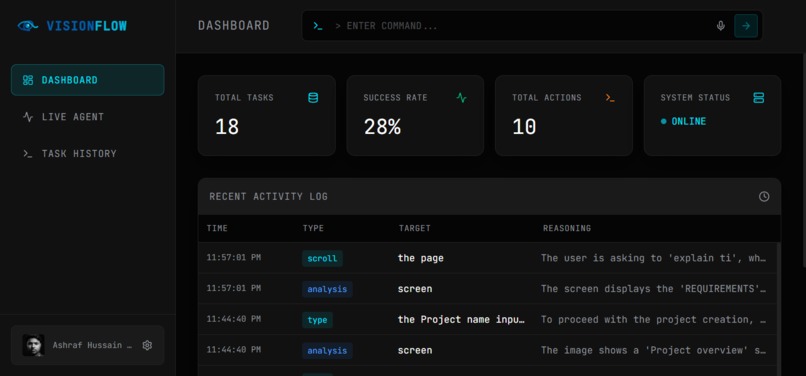Viewport: 806px width, 376px height.
Task: Click the VisionFlow eye logo icon
Action: click(28, 26)
